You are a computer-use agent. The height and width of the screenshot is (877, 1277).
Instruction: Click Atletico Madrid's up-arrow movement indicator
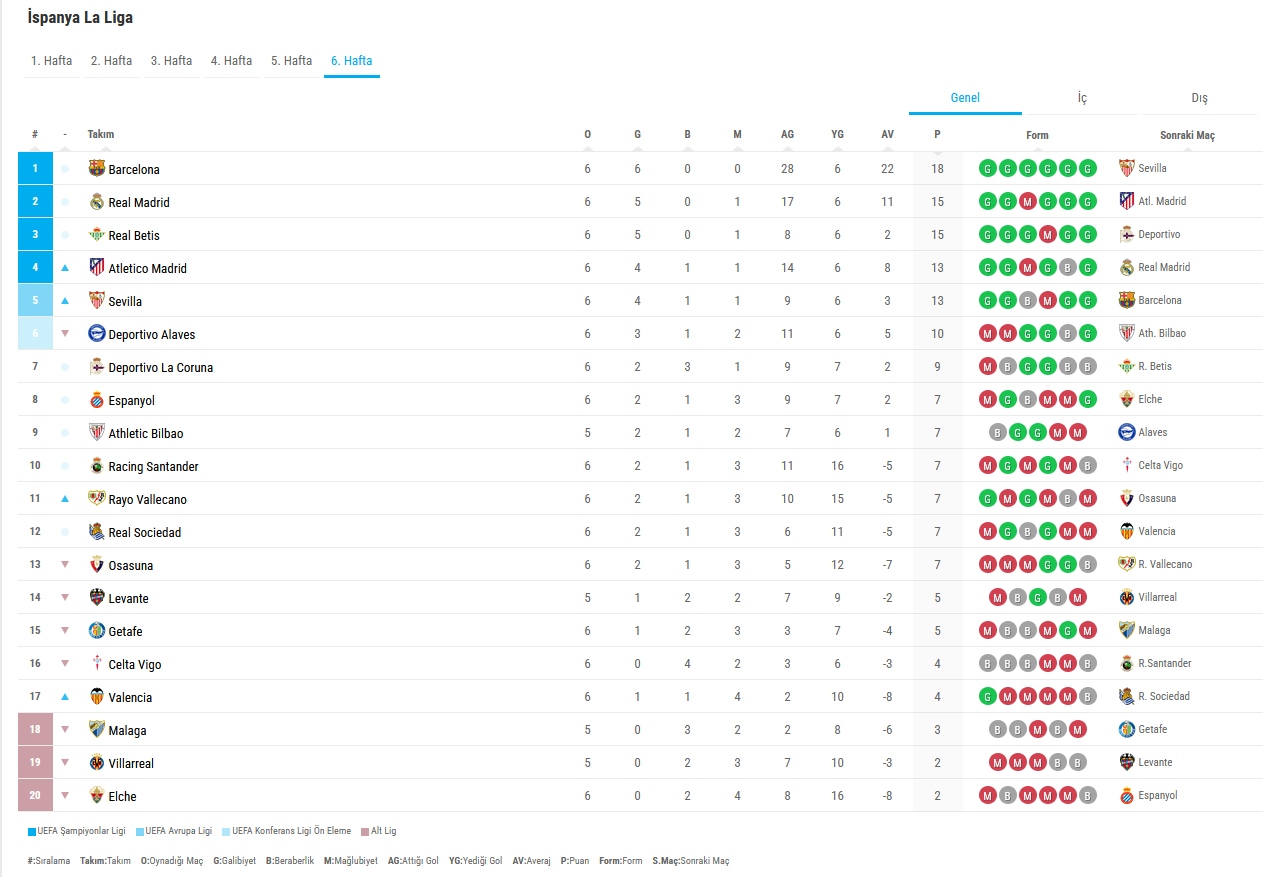[65, 267]
